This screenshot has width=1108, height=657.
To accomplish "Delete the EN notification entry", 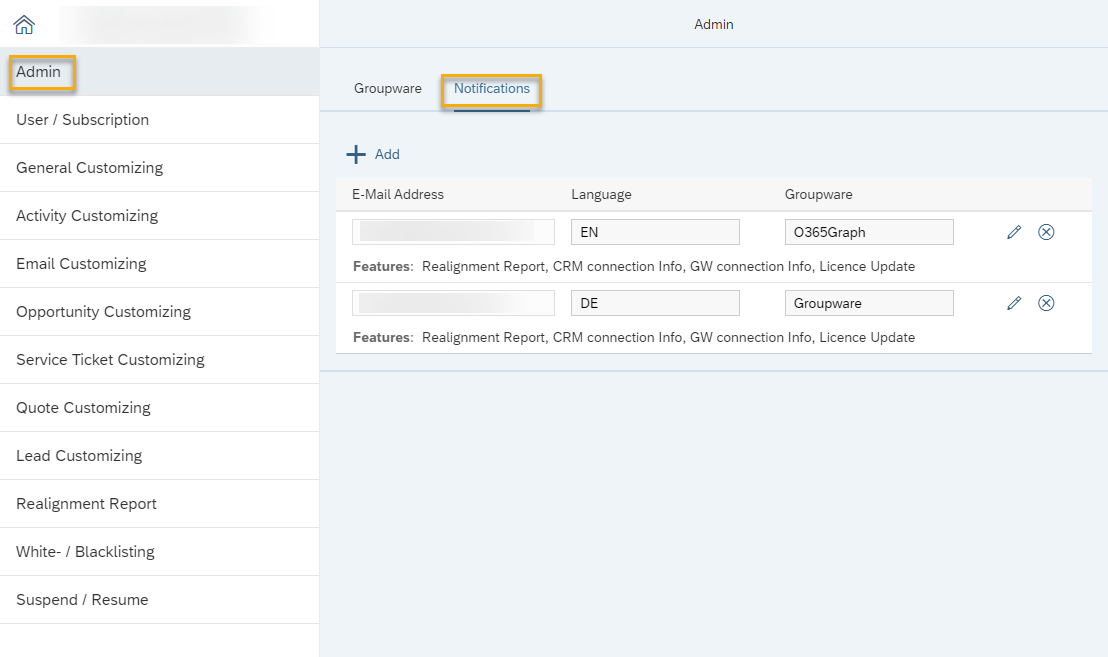I will [x=1046, y=232].
